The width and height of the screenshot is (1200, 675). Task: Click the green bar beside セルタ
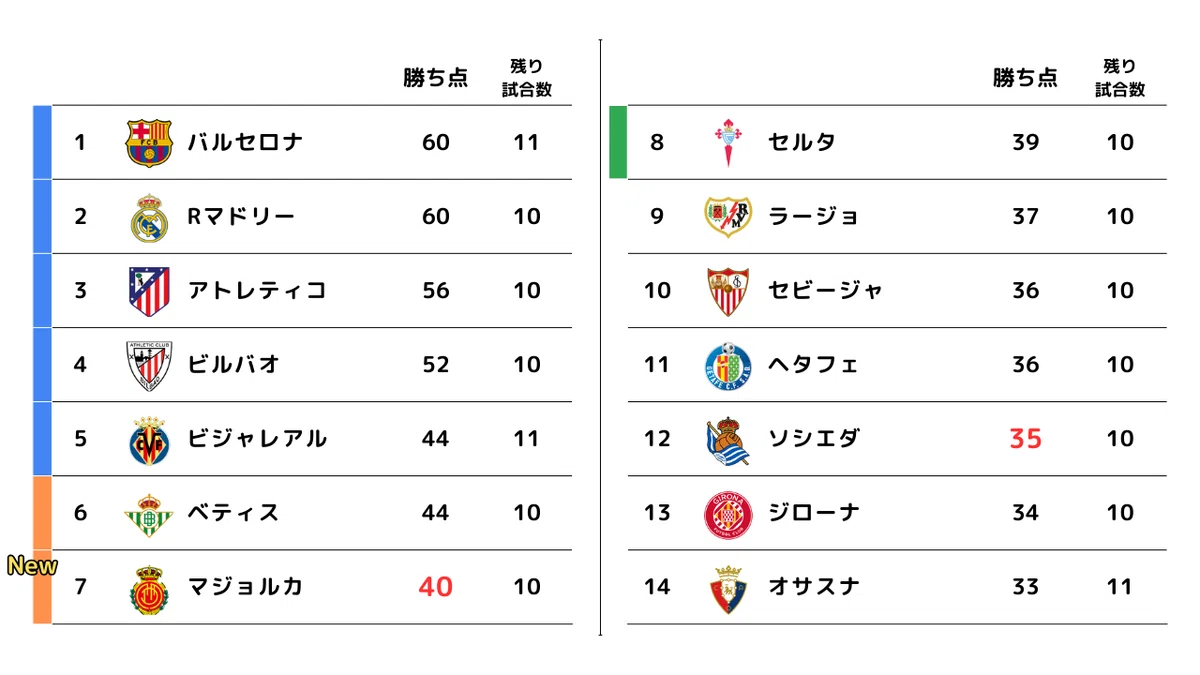click(618, 142)
